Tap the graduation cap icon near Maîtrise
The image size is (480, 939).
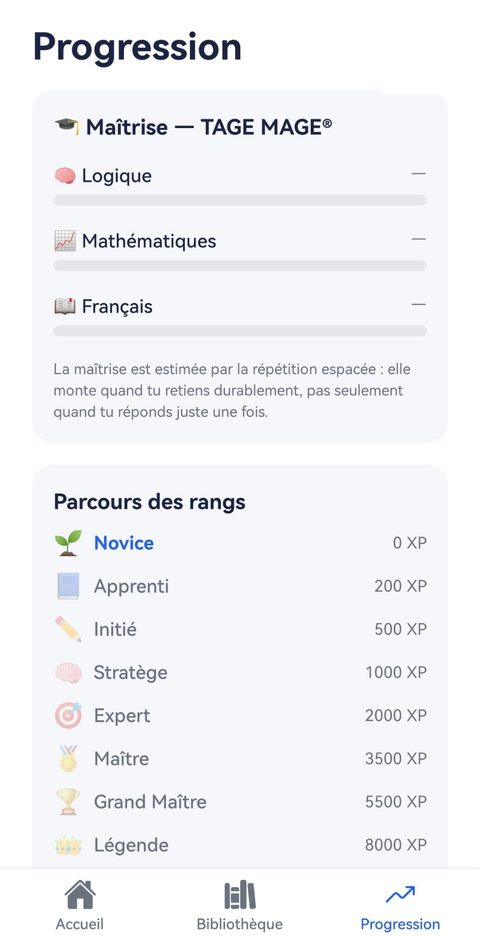click(x=66, y=126)
